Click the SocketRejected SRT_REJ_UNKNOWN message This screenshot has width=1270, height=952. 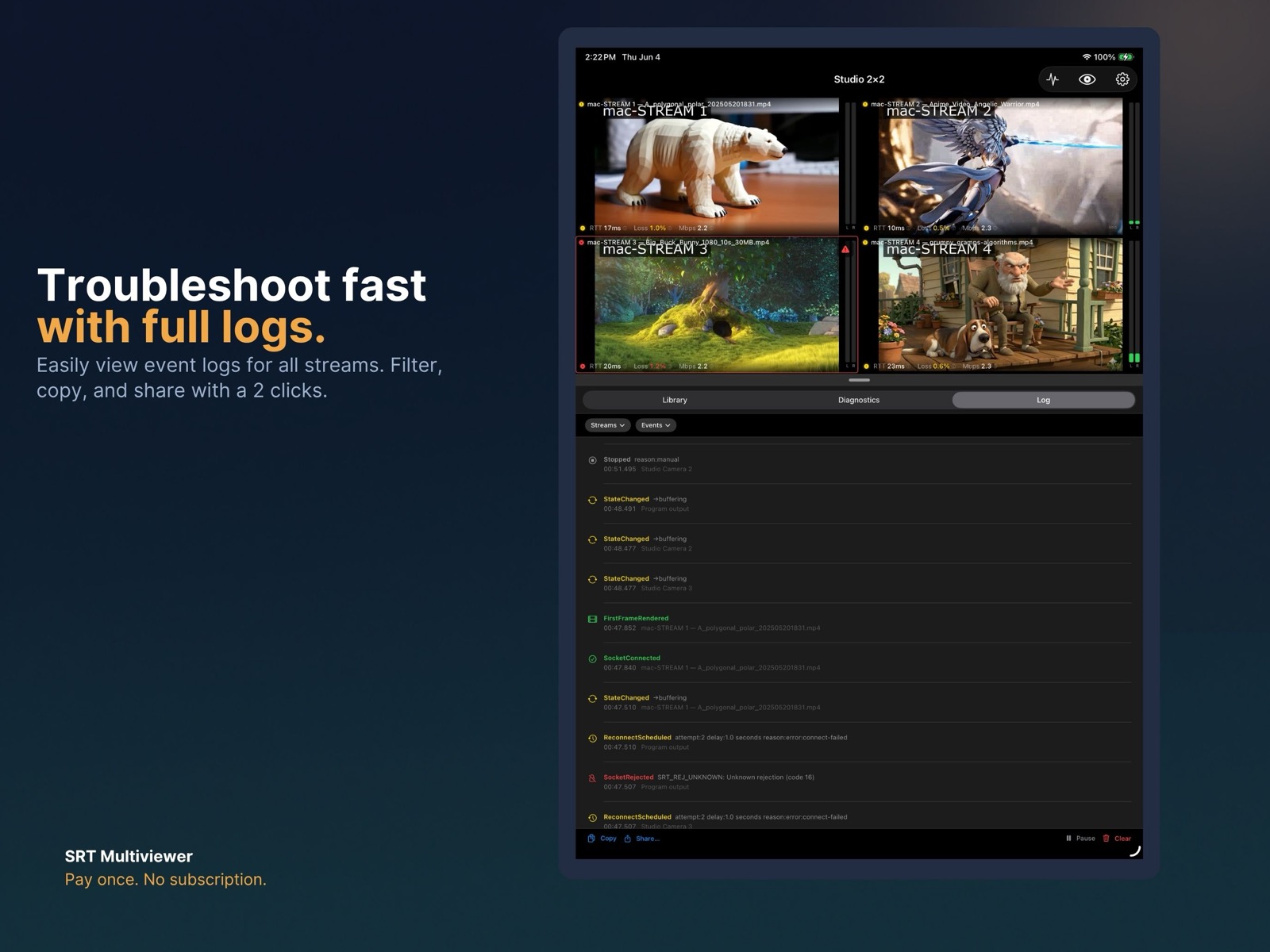(736, 777)
